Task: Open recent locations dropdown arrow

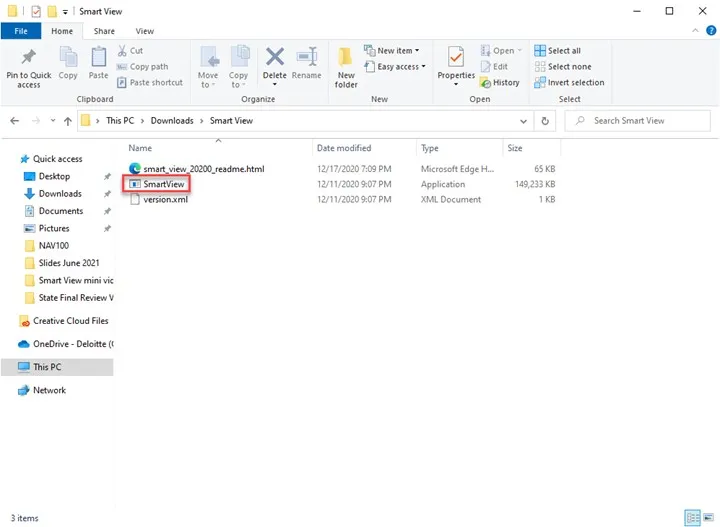Action: click(53, 121)
